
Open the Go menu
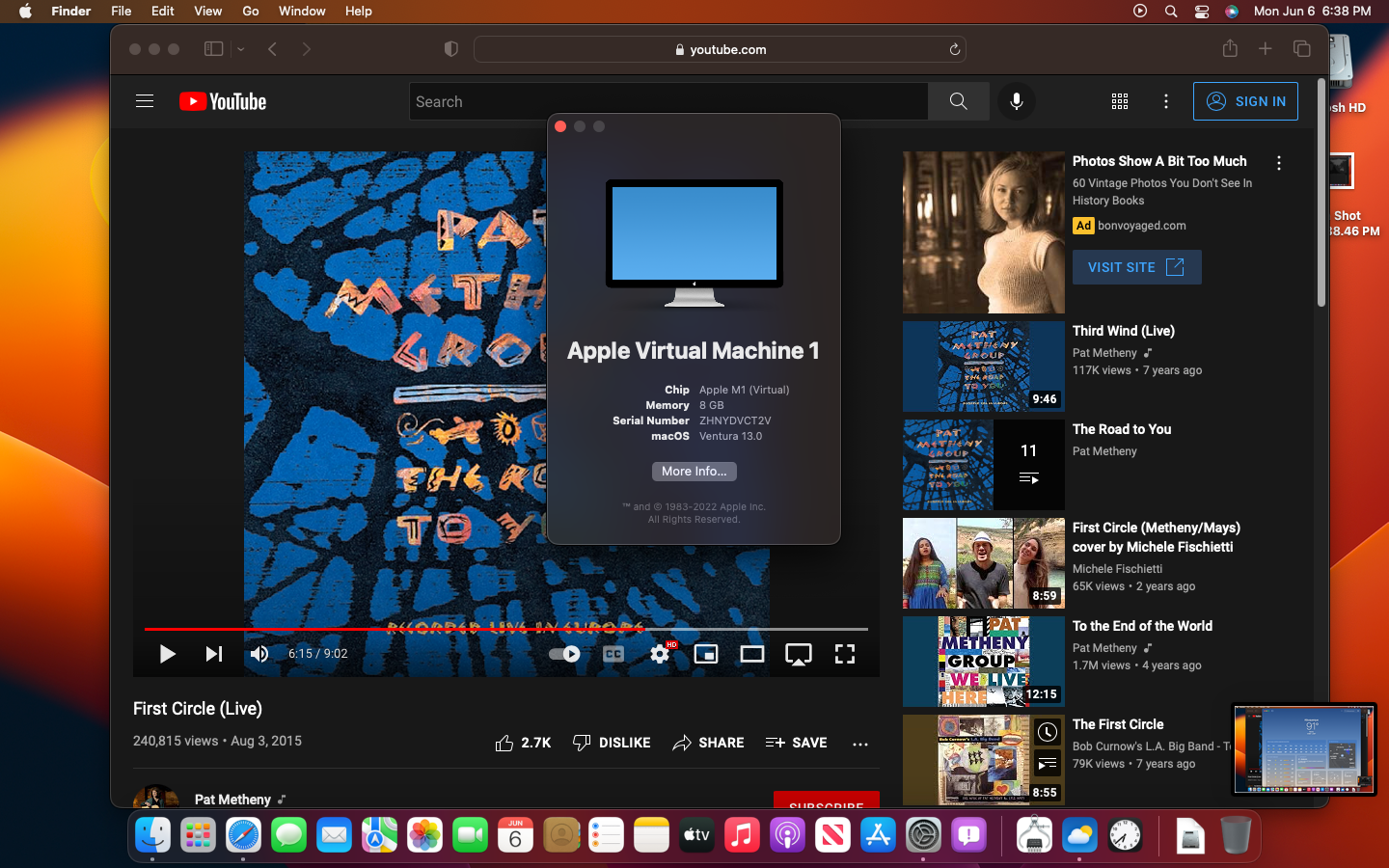coord(251,11)
